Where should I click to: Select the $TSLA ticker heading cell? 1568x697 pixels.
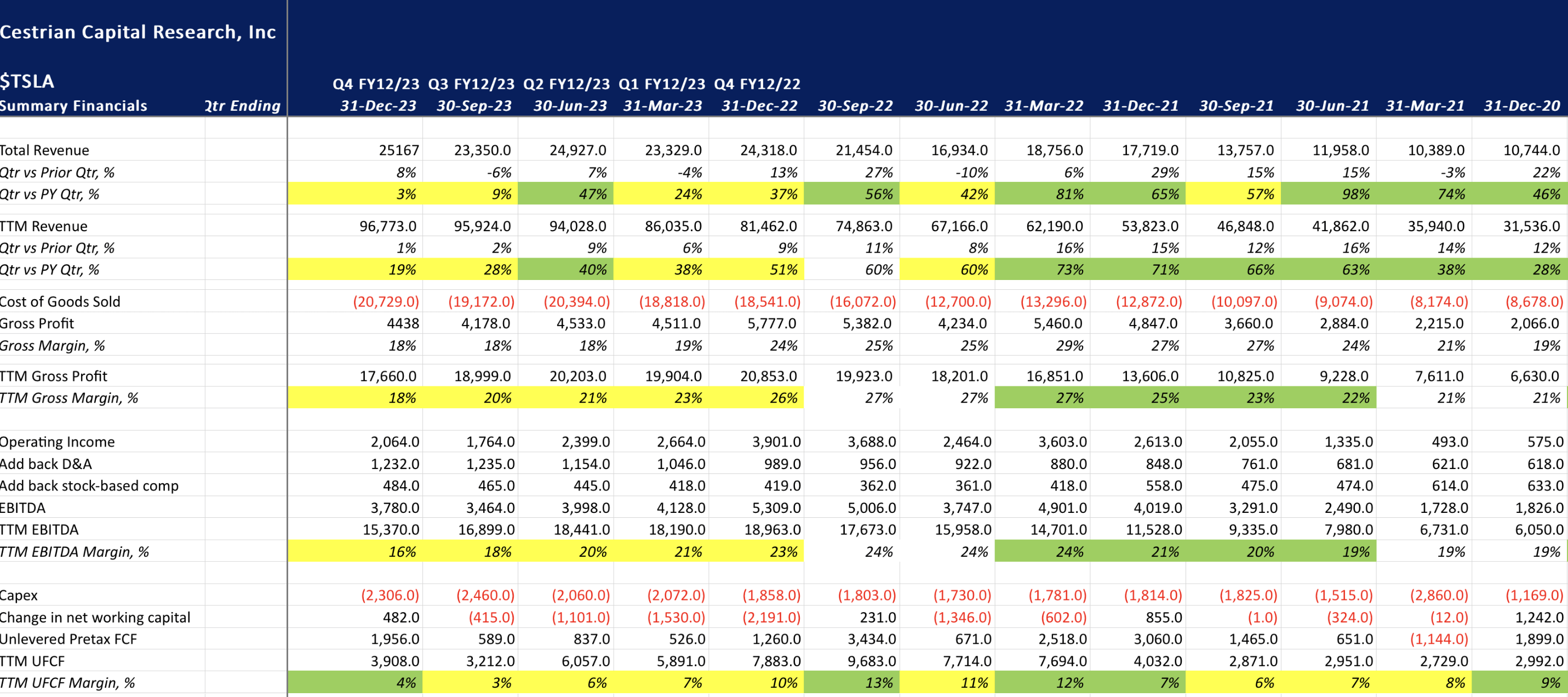point(27,81)
